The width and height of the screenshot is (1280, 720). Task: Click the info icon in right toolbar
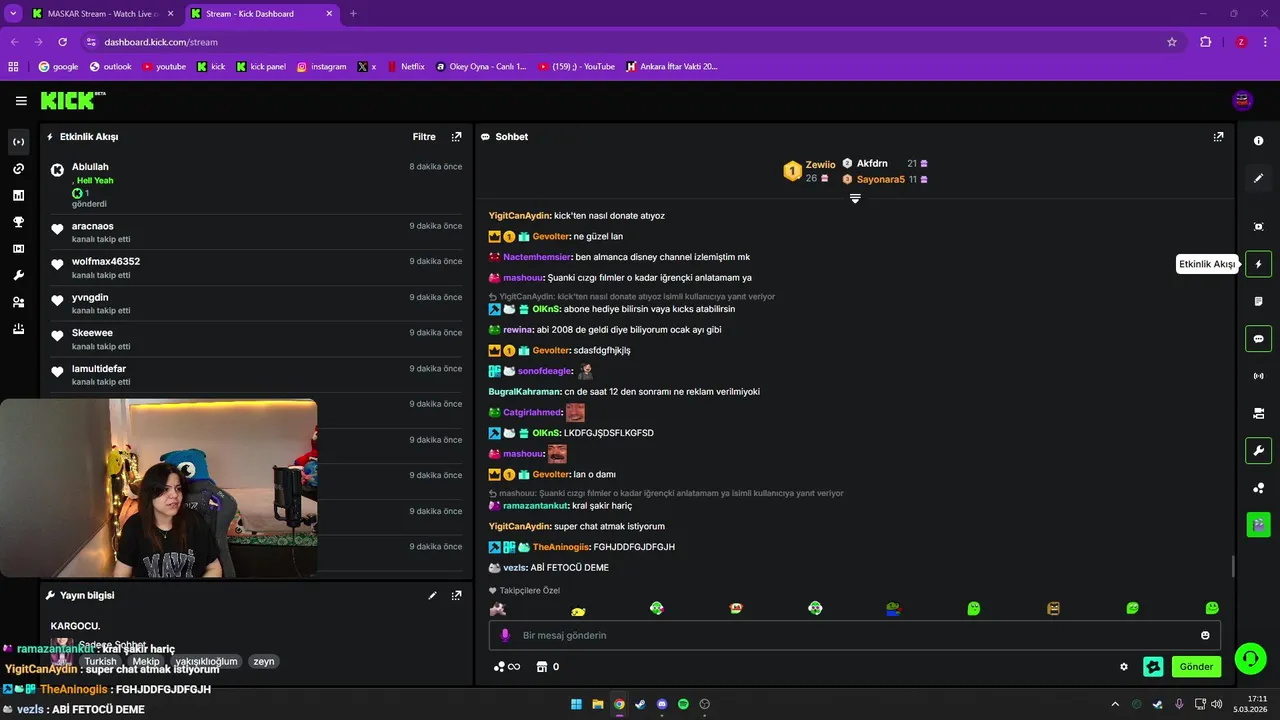(1258, 141)
